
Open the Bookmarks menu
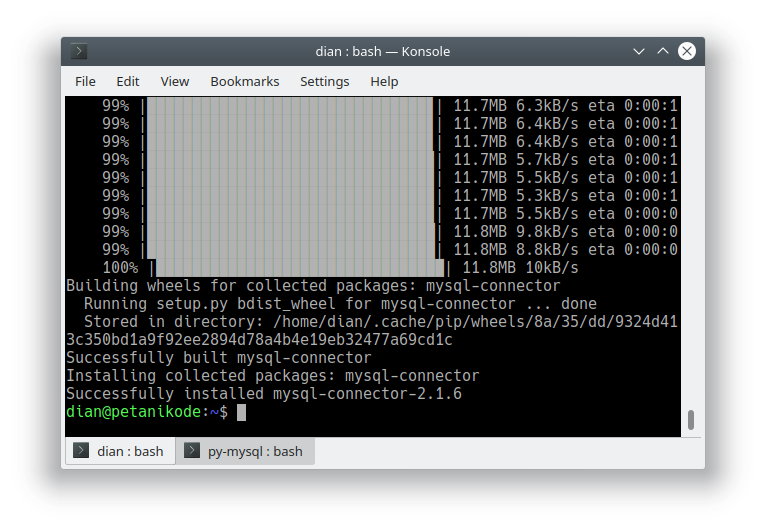tap(245, 81)
